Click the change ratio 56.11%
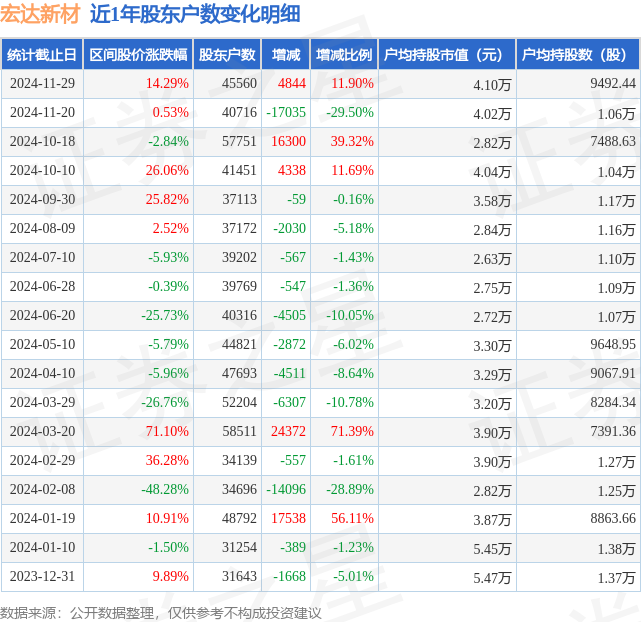641x622 pixels. 352,519
